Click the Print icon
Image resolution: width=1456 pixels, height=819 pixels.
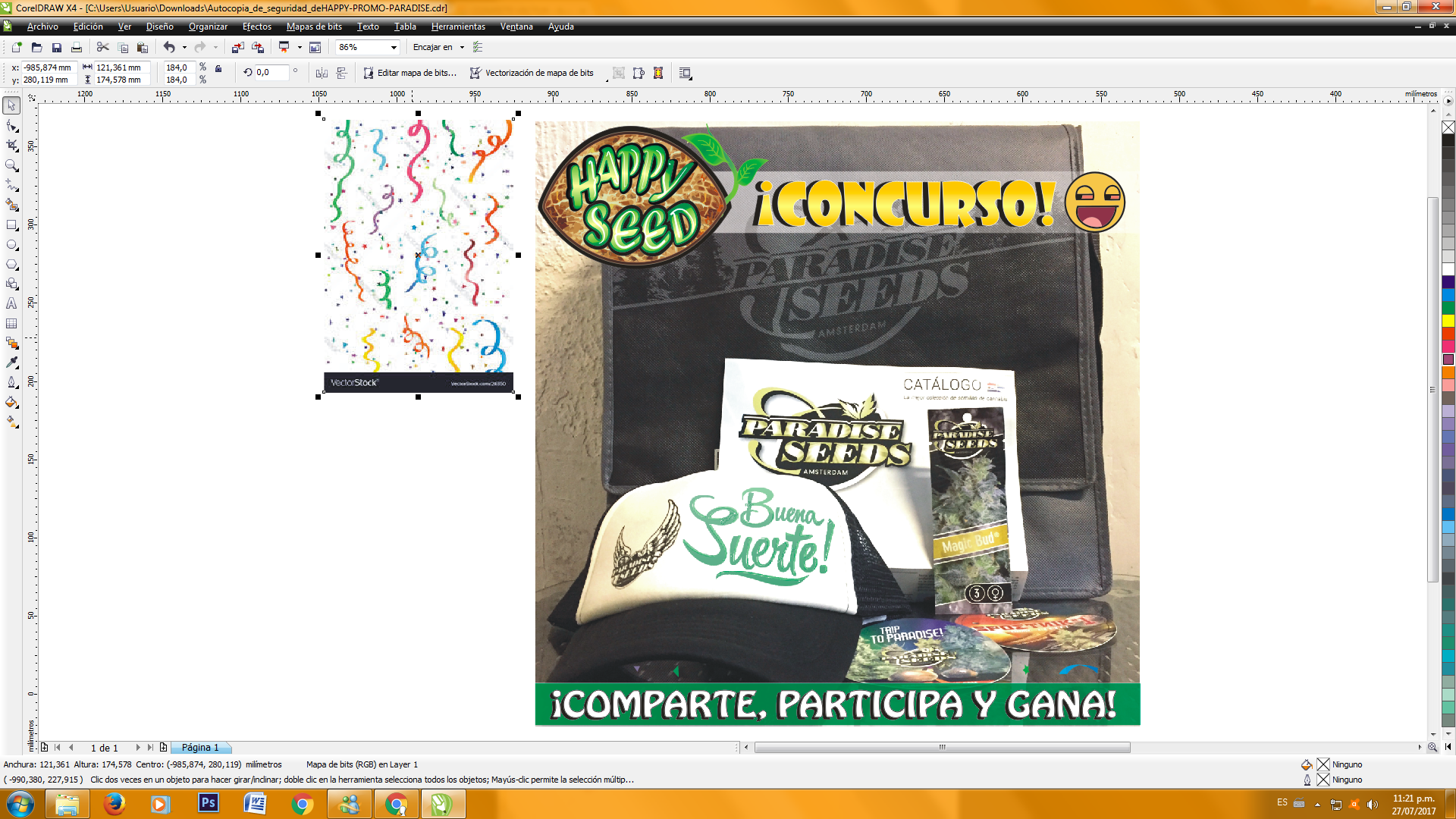point(76,47)
